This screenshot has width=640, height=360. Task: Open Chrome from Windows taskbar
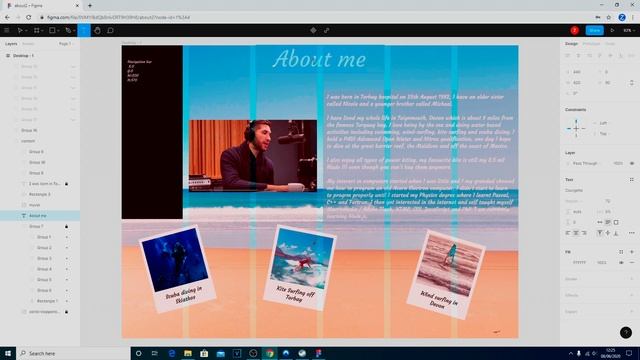click(269, 353)
